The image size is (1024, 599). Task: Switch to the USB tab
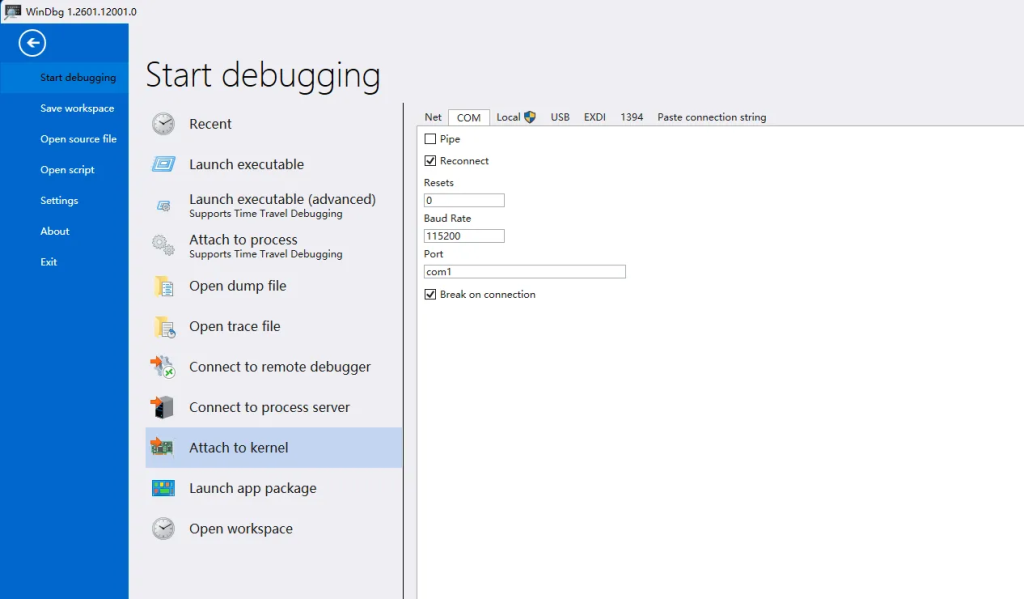point(560,117)
